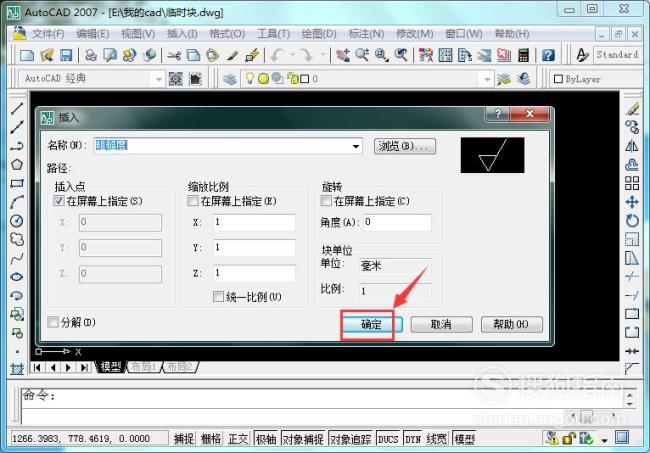Image resolution: width=650 pixels, height=453 pixels.
Task: Check the 分解(D) checkbox
Action: (x=53, y=322)
